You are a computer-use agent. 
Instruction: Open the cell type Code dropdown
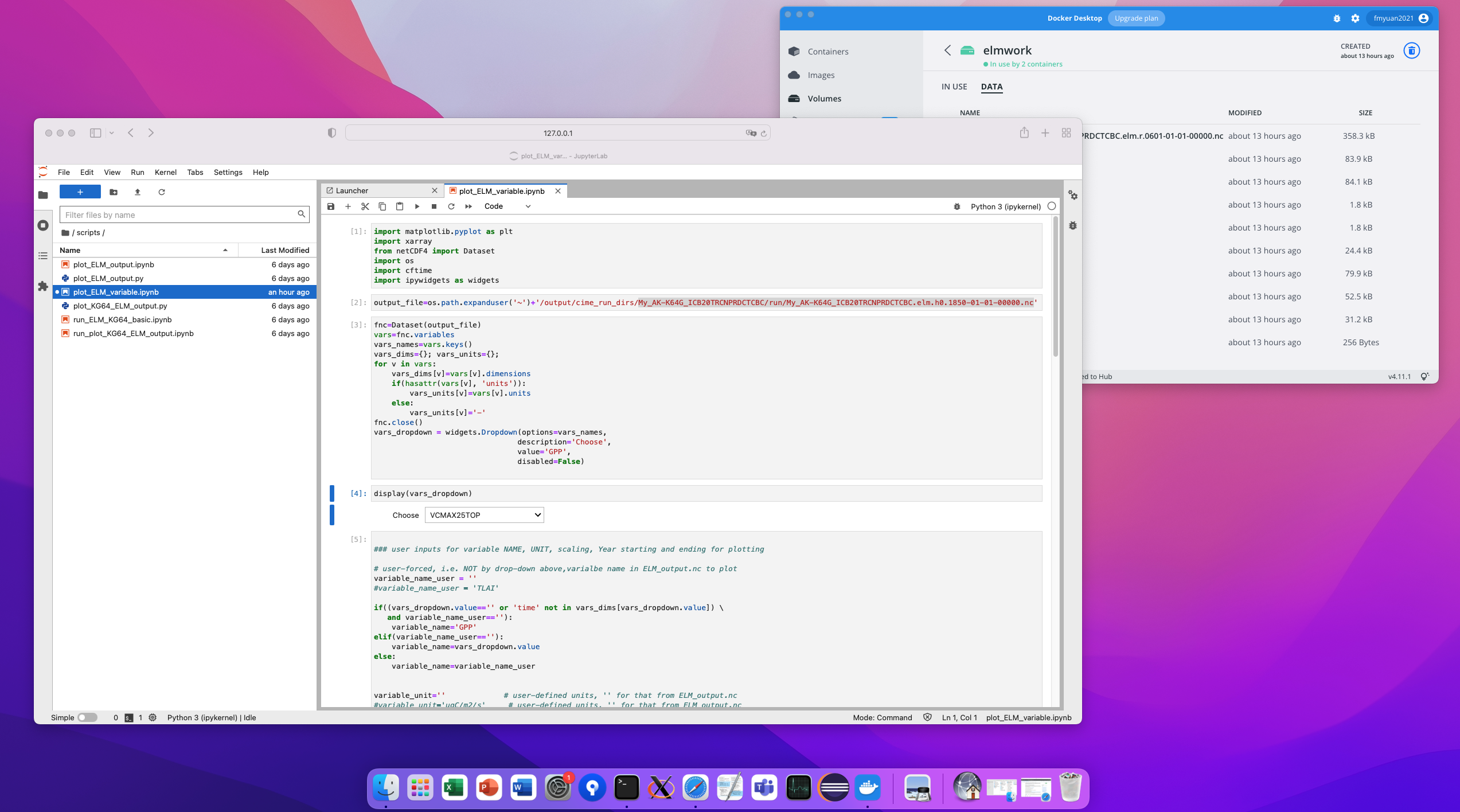click(x=507, y=206)
